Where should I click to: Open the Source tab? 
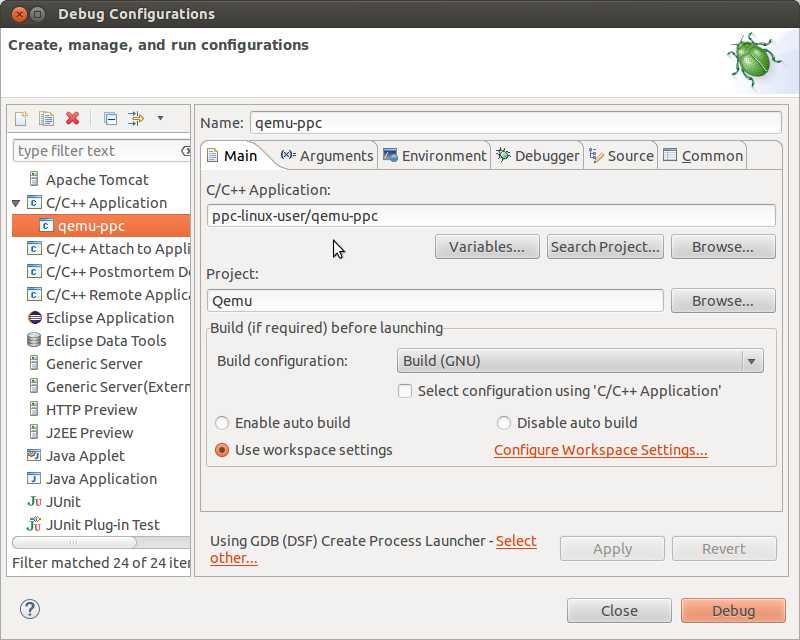(x=621, y=156)
